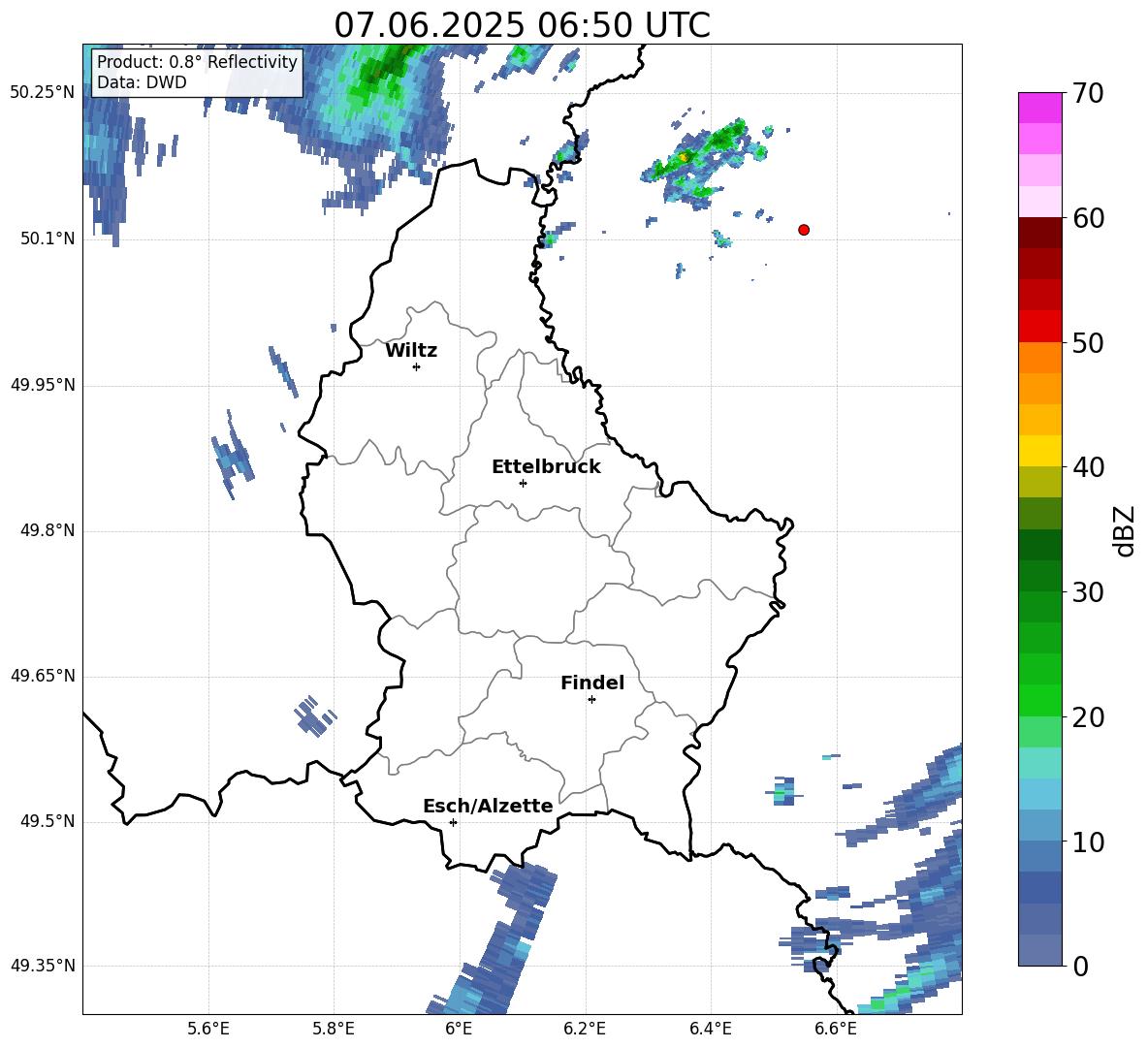This screenshot has height=1048, width=1148.
Task: Click the colorbar tick label 30
Action: click(x=1088, y=592)
